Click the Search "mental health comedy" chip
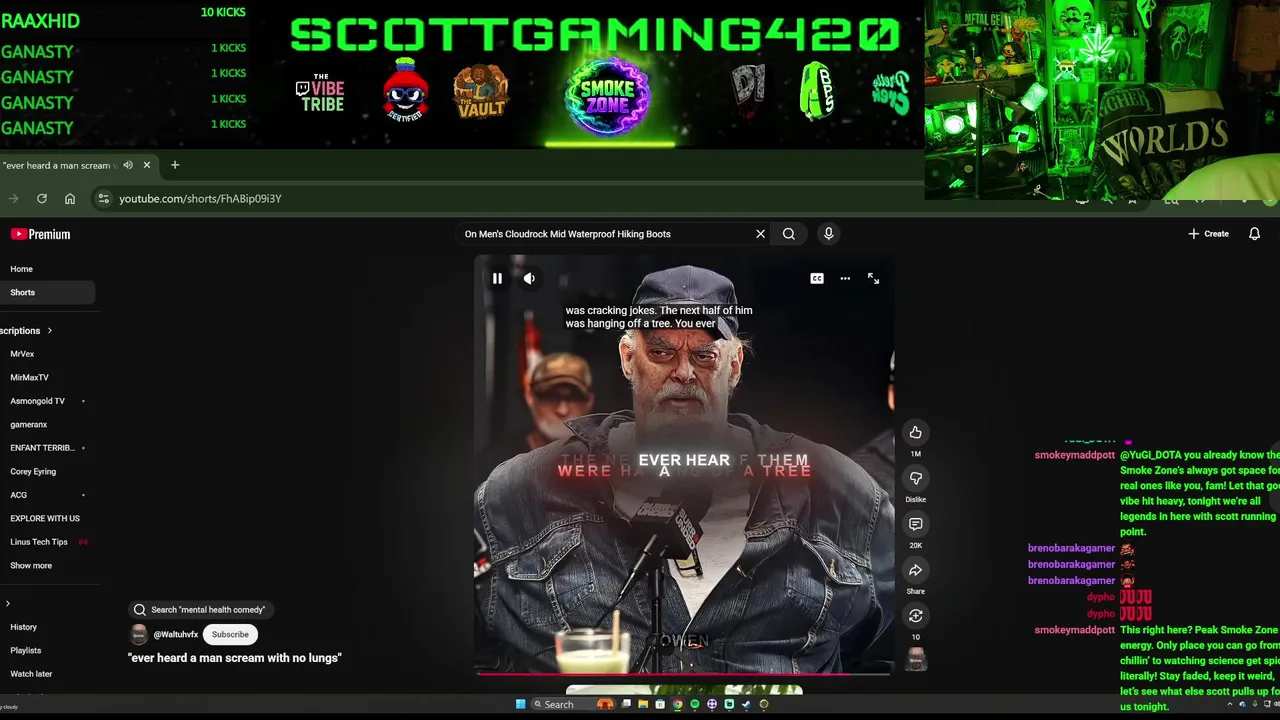The width and height of the screenshot is (1280, 720). point(200,610)
